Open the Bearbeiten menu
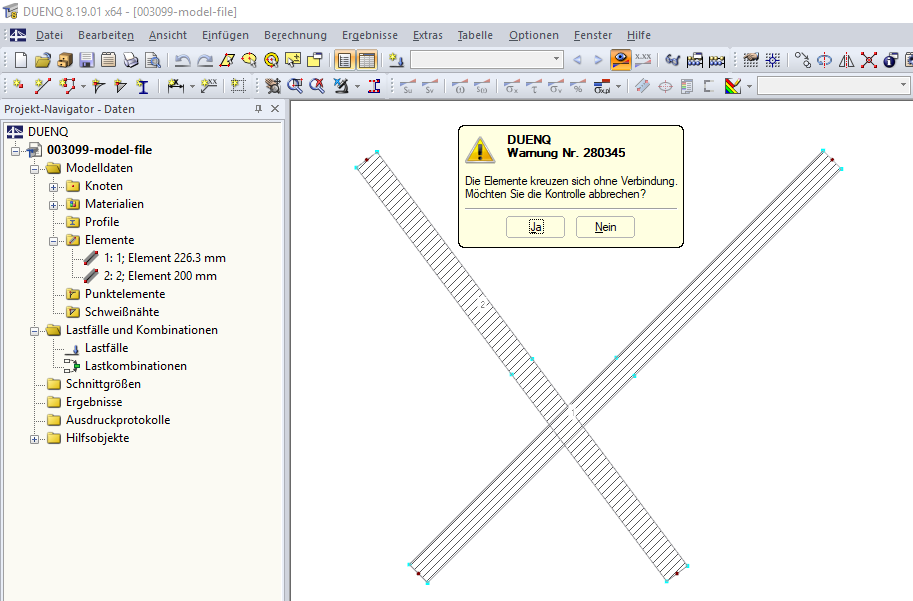Image resolution: width=913 pixels, height=601 pixels. 106,35
